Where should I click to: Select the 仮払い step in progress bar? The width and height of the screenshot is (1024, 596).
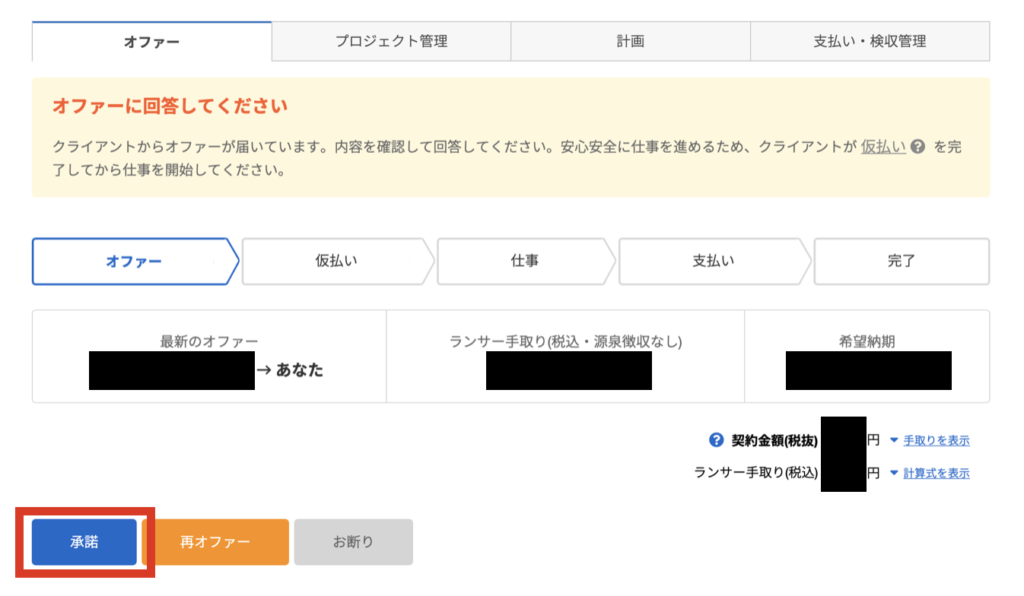[336, 261]
